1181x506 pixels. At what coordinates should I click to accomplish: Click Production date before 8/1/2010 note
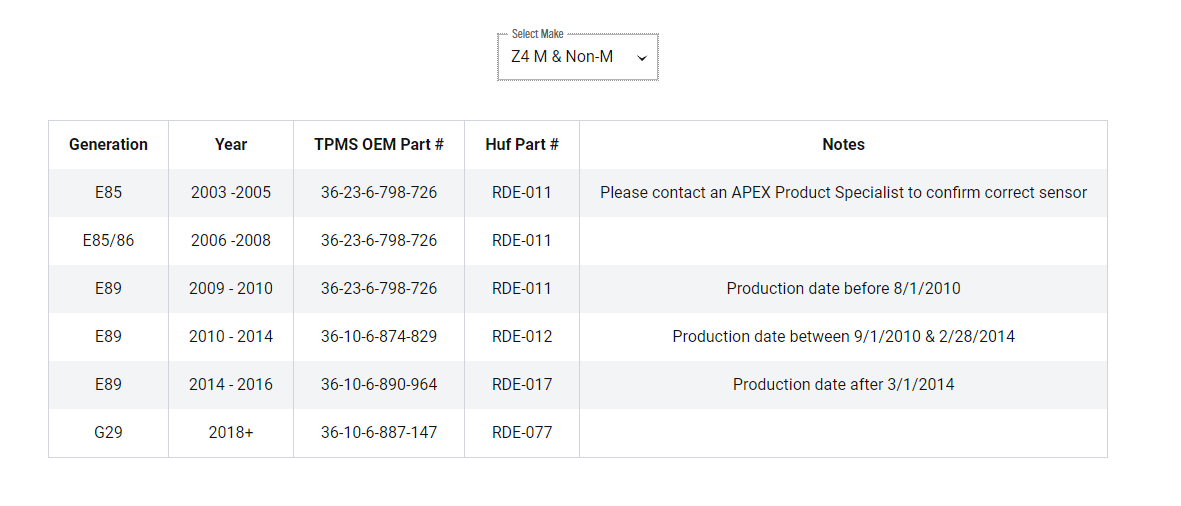[x=844, y=288]
